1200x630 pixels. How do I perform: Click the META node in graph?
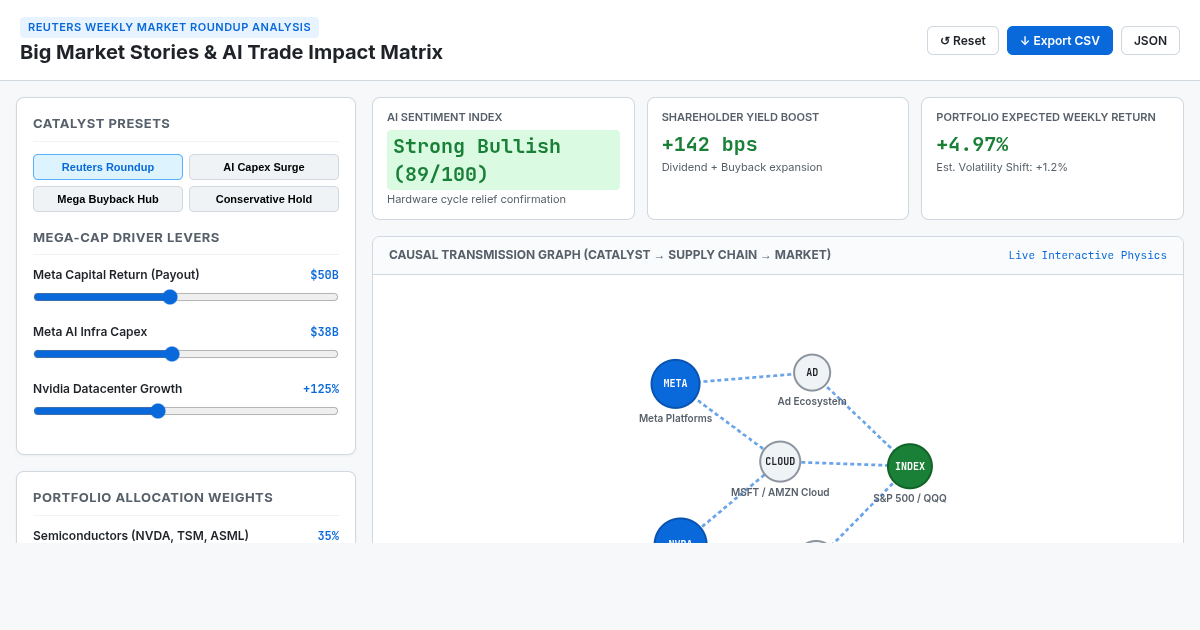pos(675,384)
